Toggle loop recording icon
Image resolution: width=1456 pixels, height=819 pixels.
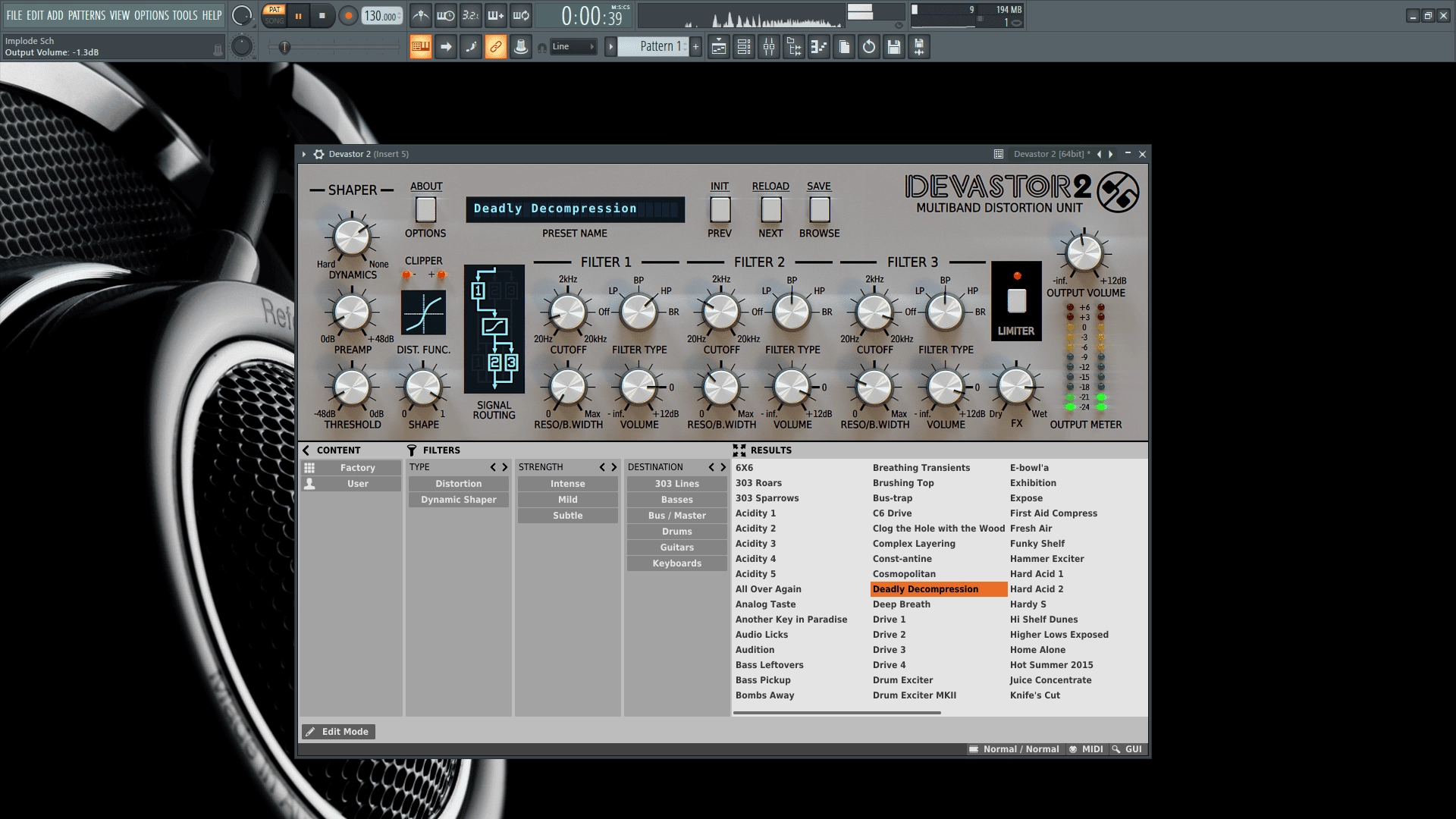pyautogui.click(x=521, y=15)
